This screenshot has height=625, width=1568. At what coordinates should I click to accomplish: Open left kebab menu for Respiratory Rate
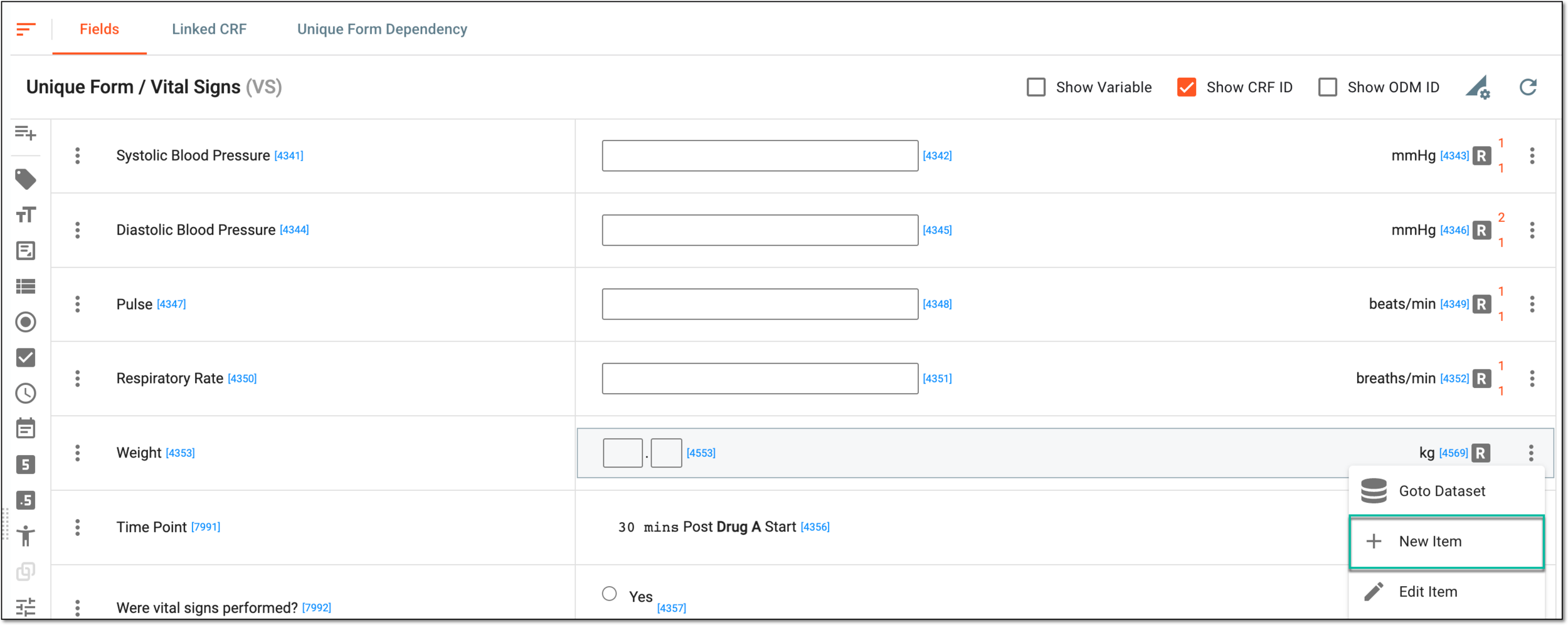(78, 379)
